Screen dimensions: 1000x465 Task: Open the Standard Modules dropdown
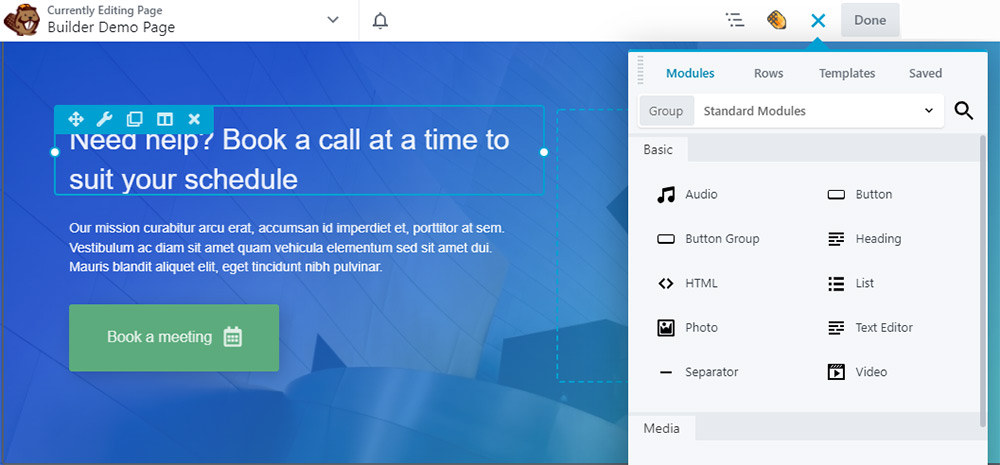[818, 111]
